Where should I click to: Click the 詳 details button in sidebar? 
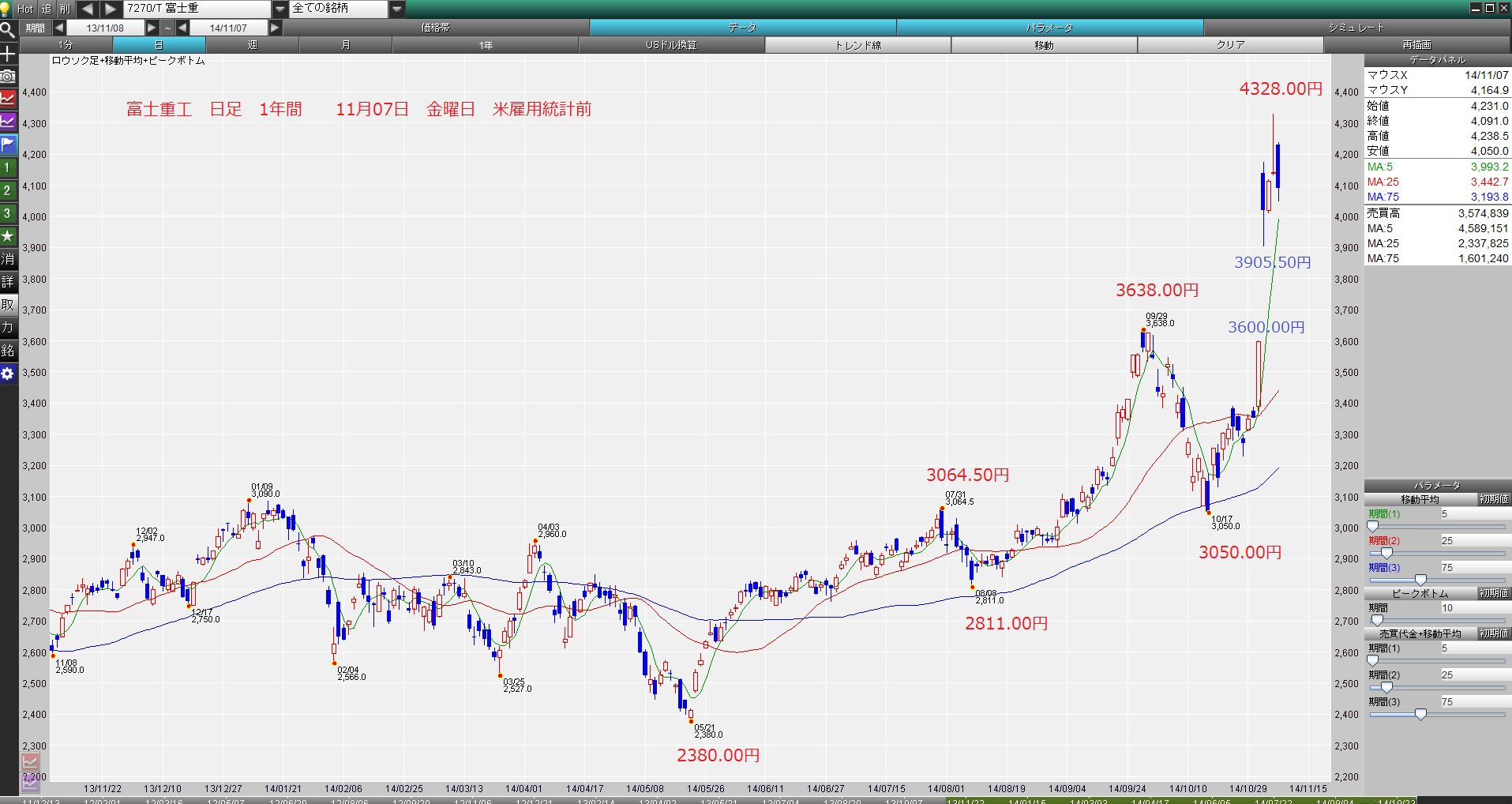point(8,282)
